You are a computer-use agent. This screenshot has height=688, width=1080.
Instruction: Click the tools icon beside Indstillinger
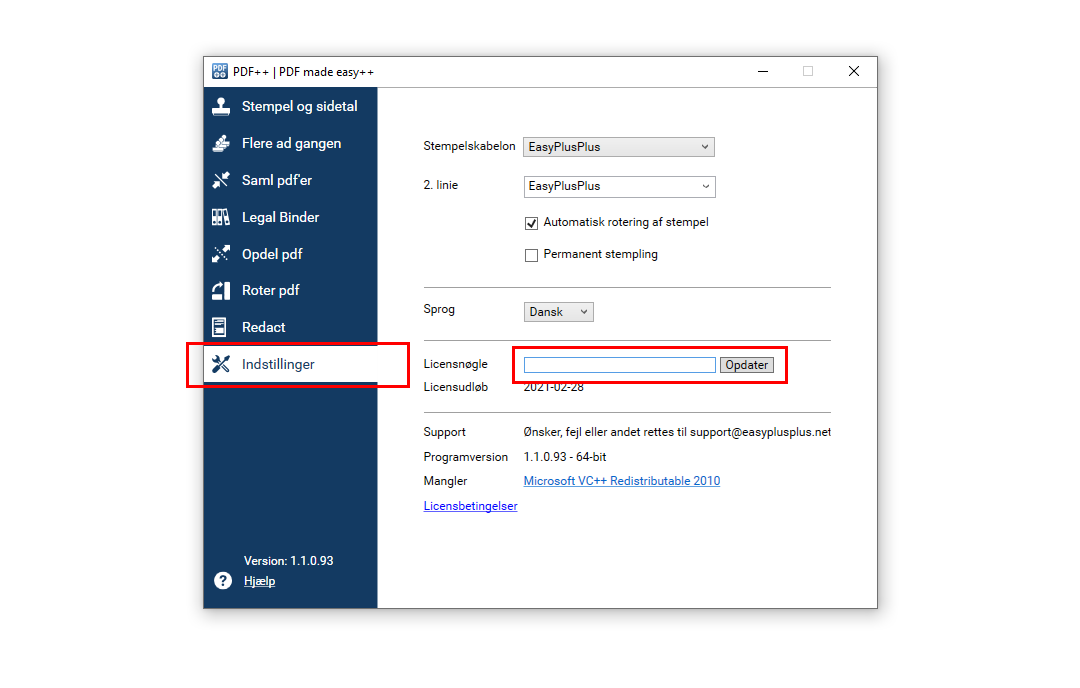click(x=221, y=364)
